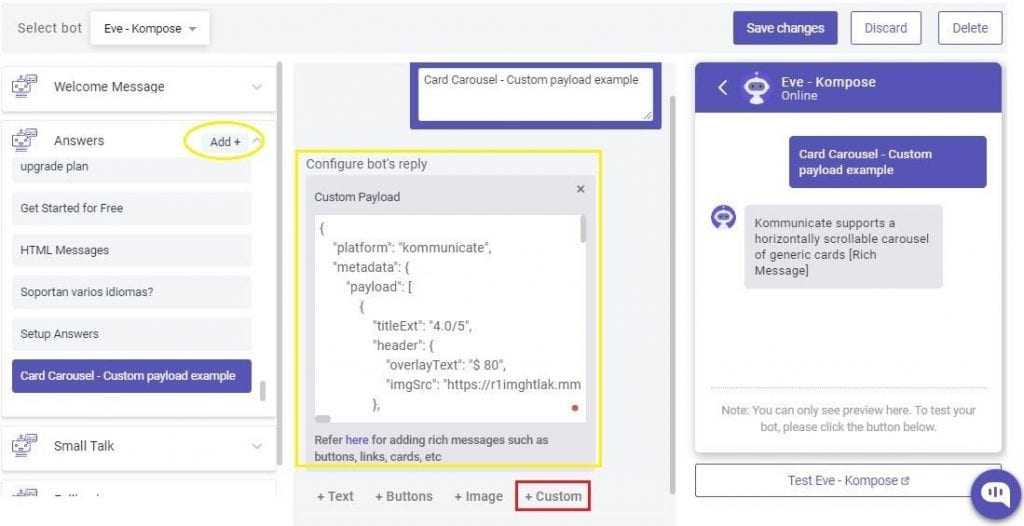Select the HTML Messages answer
This screenshot has width=1024, height=526.
(x=131, y=250)
